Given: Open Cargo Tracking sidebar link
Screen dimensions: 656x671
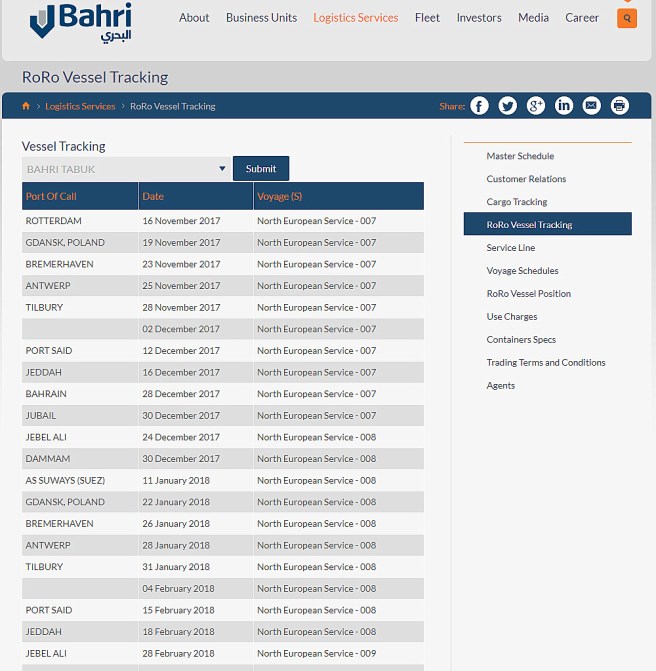Looking at the screenshot, I should pyautogui.click(x=517, y=202).
